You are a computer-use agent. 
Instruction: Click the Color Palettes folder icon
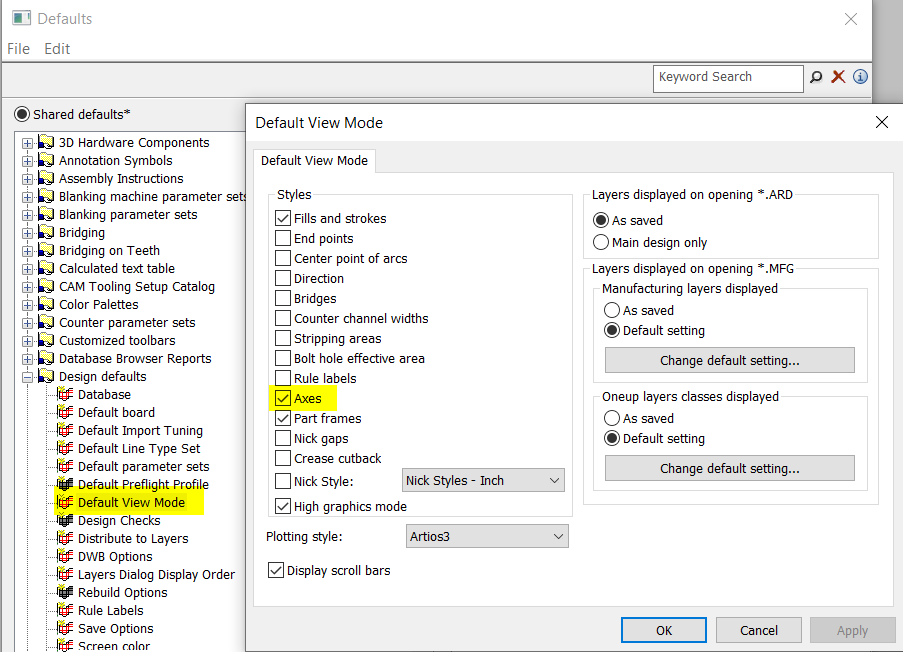click(46, 304)
